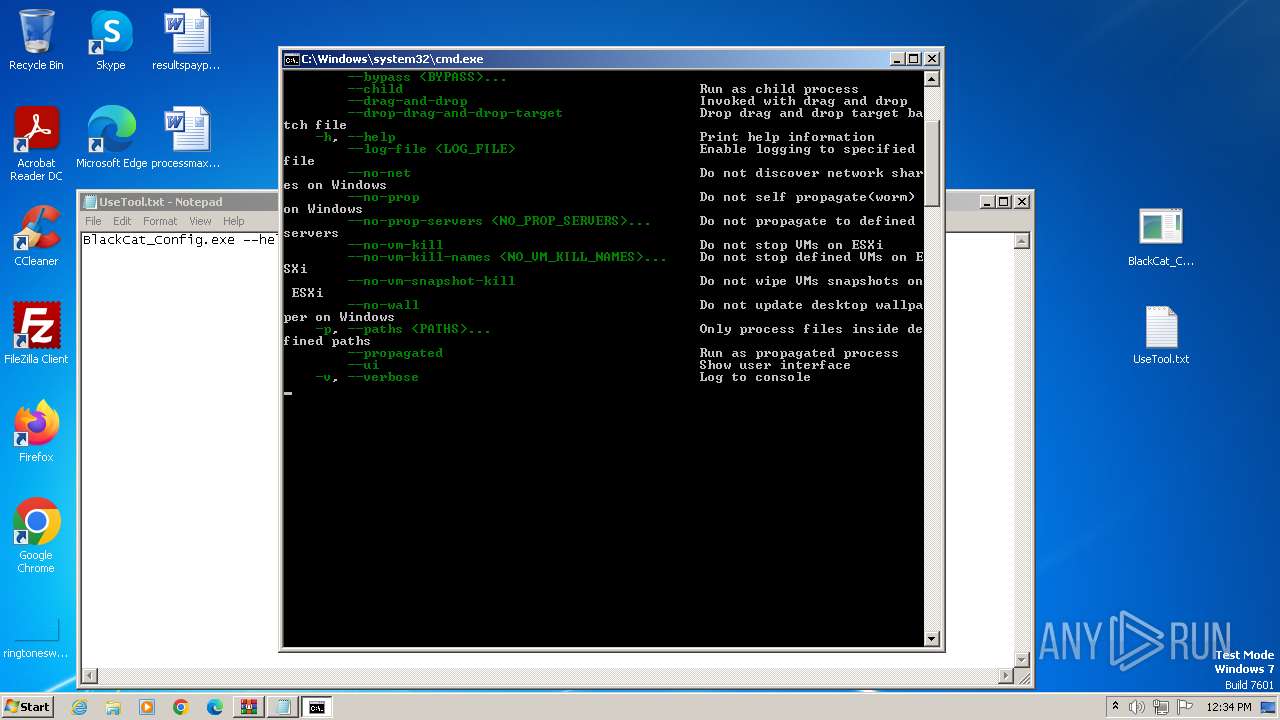Click the '--verbose' option text

click(x=383, y=377)
